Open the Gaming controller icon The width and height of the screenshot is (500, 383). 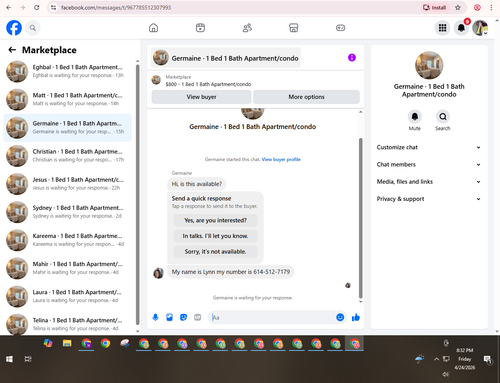tap(340, 28)
